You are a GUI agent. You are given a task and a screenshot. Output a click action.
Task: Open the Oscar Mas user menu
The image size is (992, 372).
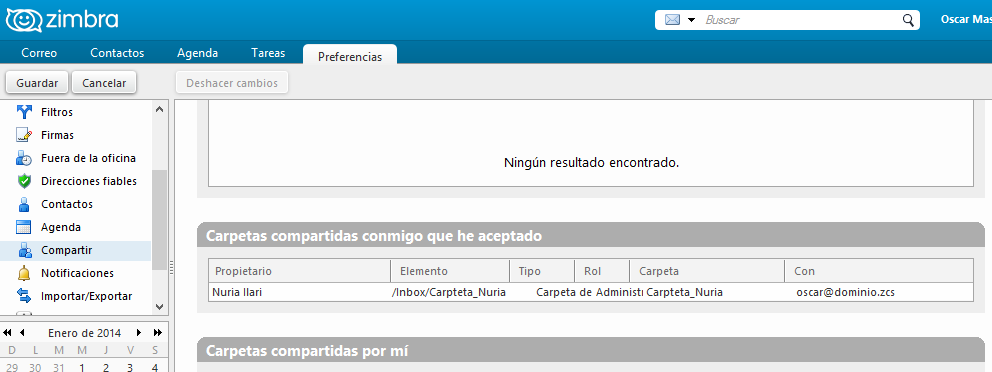click(965, 20)
